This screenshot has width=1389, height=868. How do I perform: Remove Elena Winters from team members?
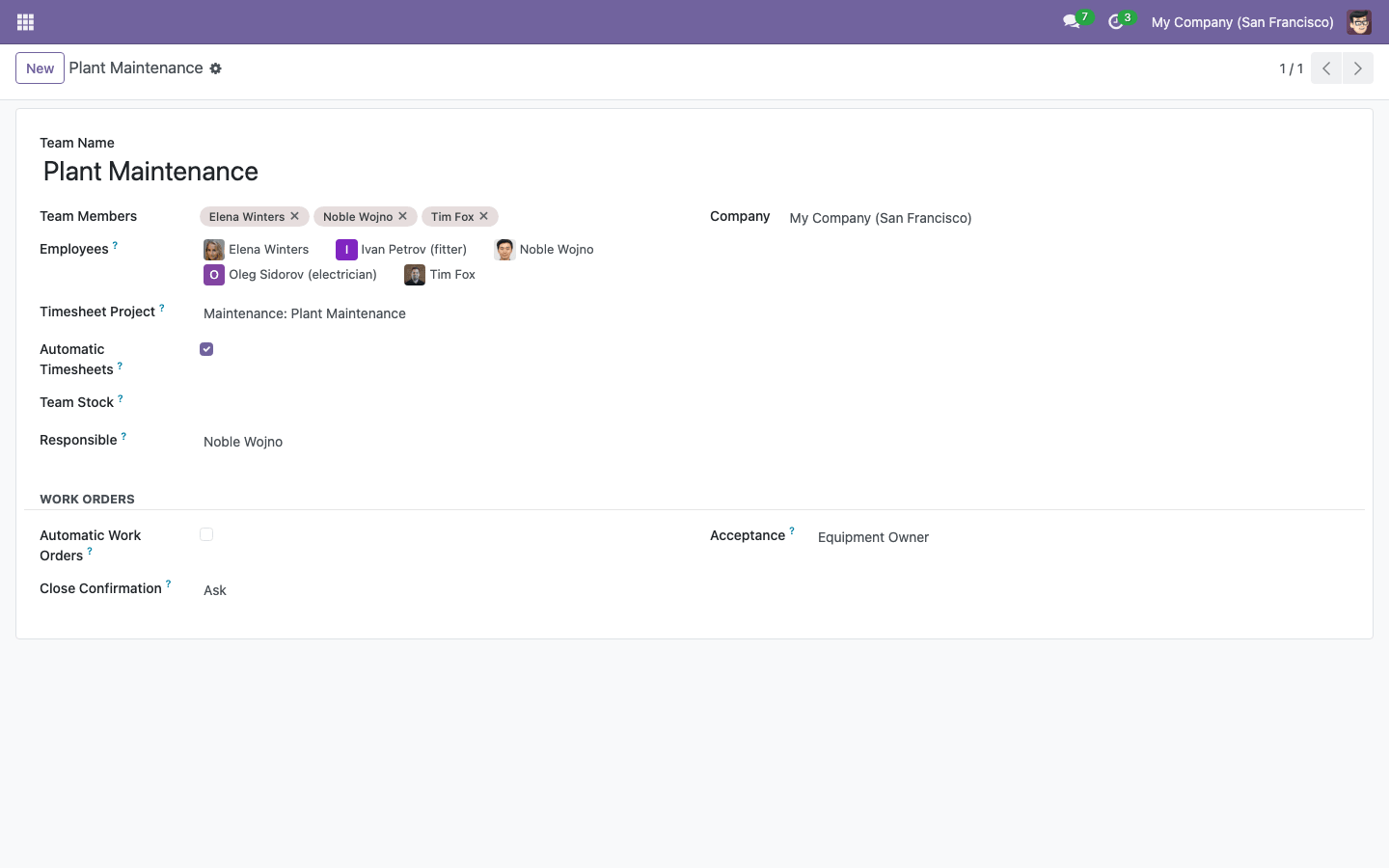[x=295, y=216]
